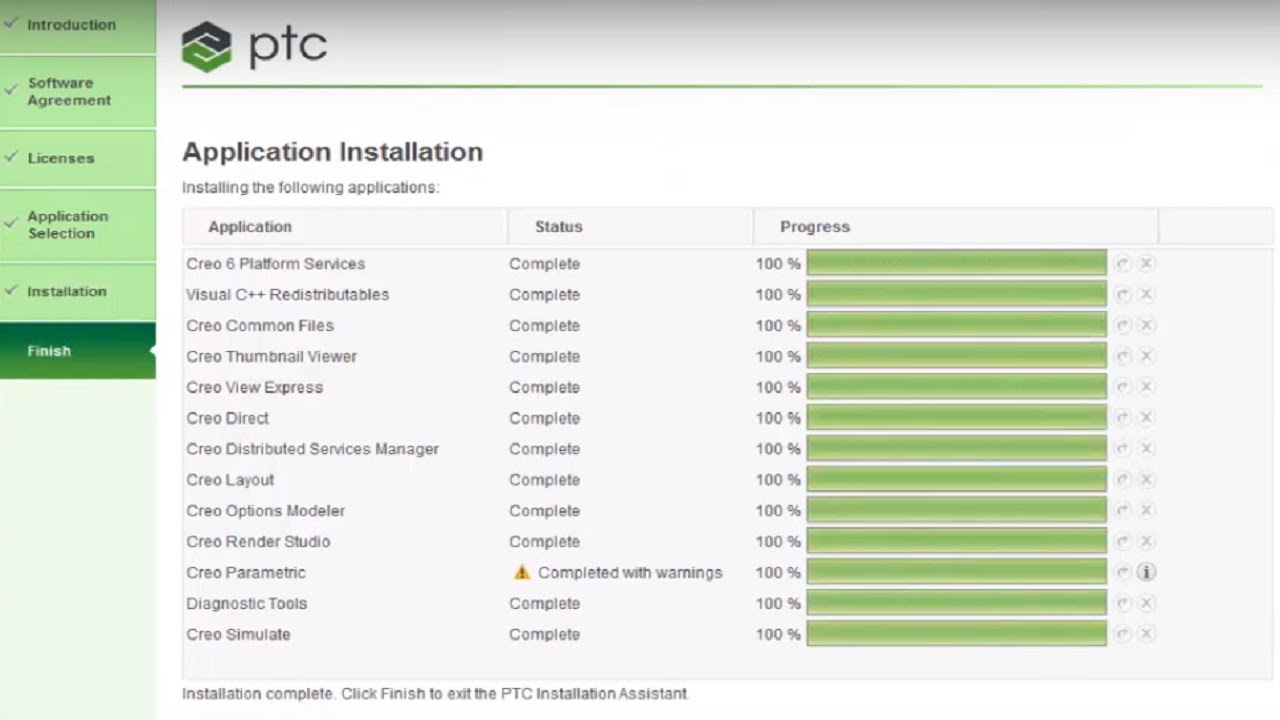Click the cancel X icon for Creo Common Files
Screen dimensions: 1280x720
coord(1147,326)
